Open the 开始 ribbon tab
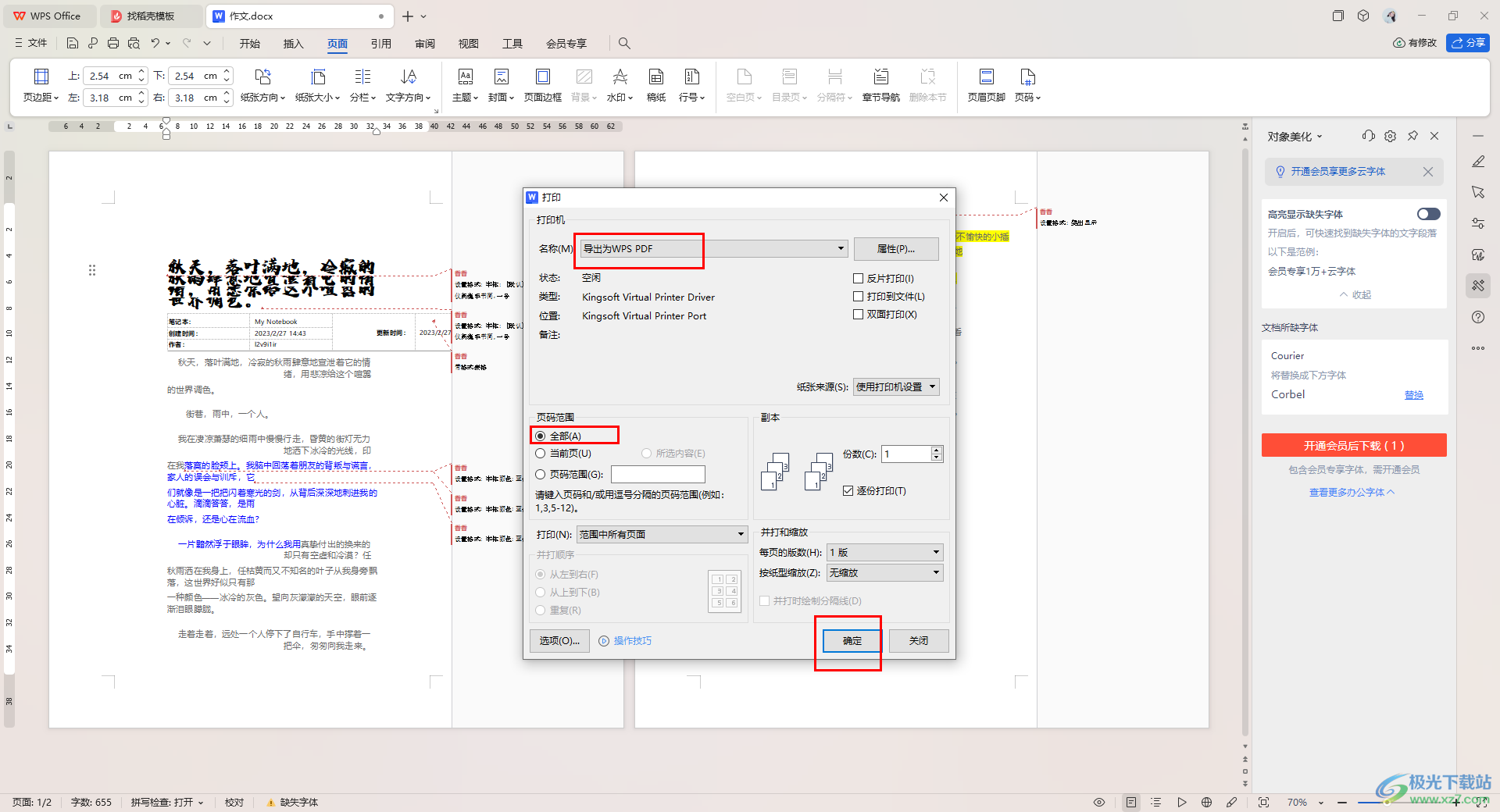The height and width of the screenshot is (812, 1500). pos(250,44)
